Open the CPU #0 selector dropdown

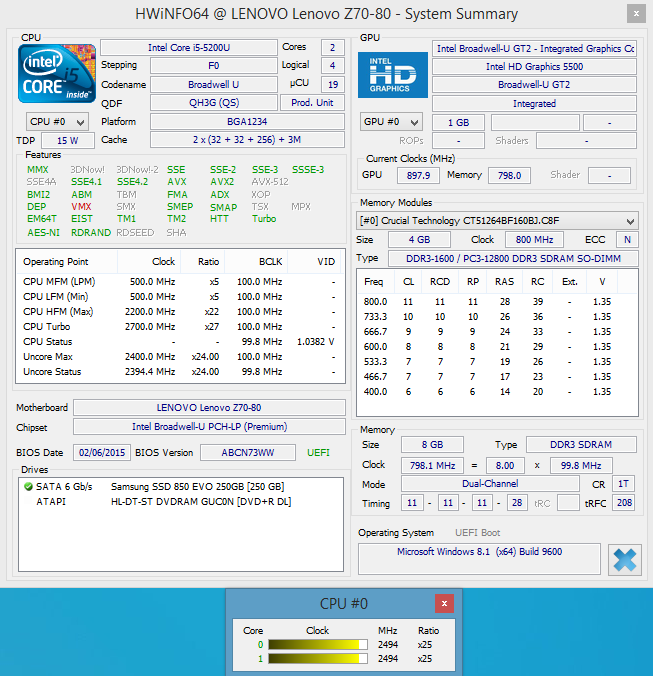pyautogui.click(x=57, y=122)
